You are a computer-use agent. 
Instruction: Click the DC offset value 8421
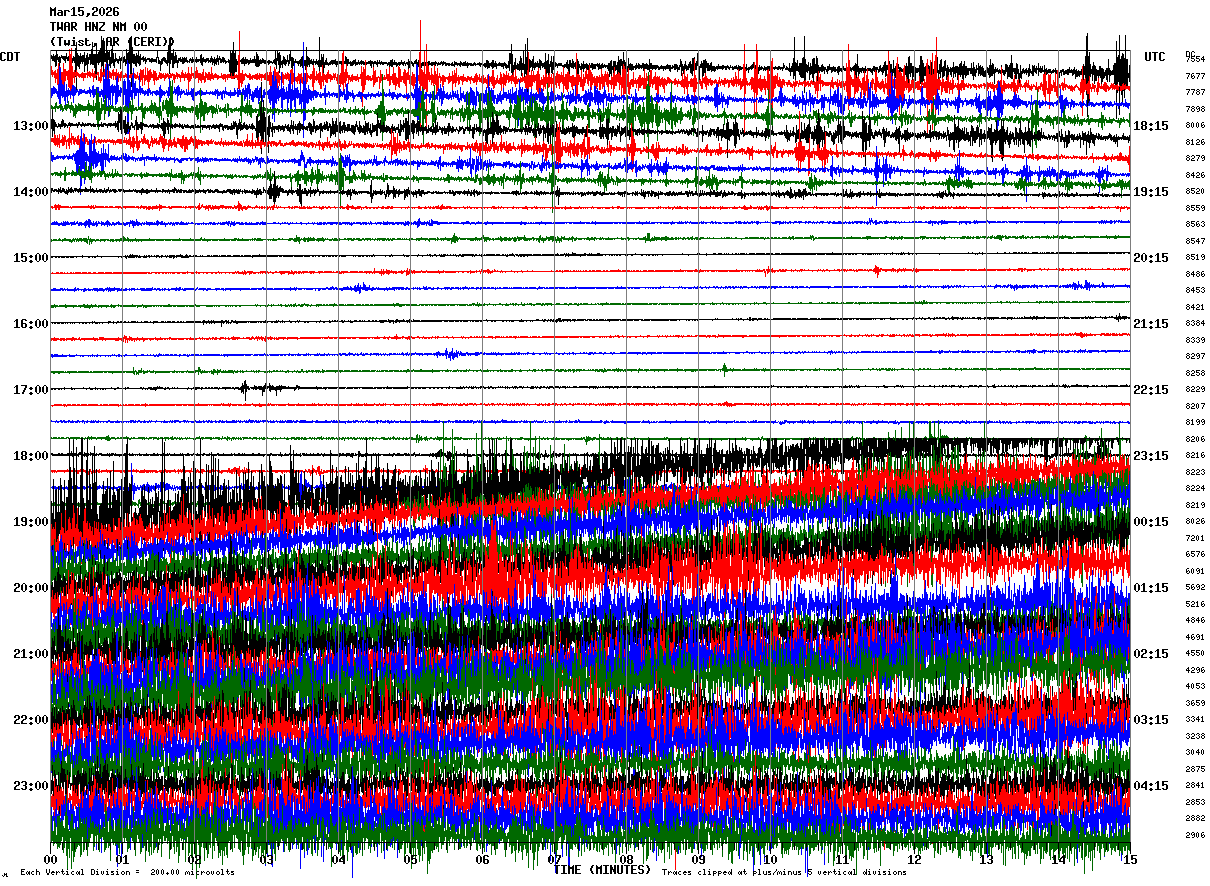pos(1195,307)
